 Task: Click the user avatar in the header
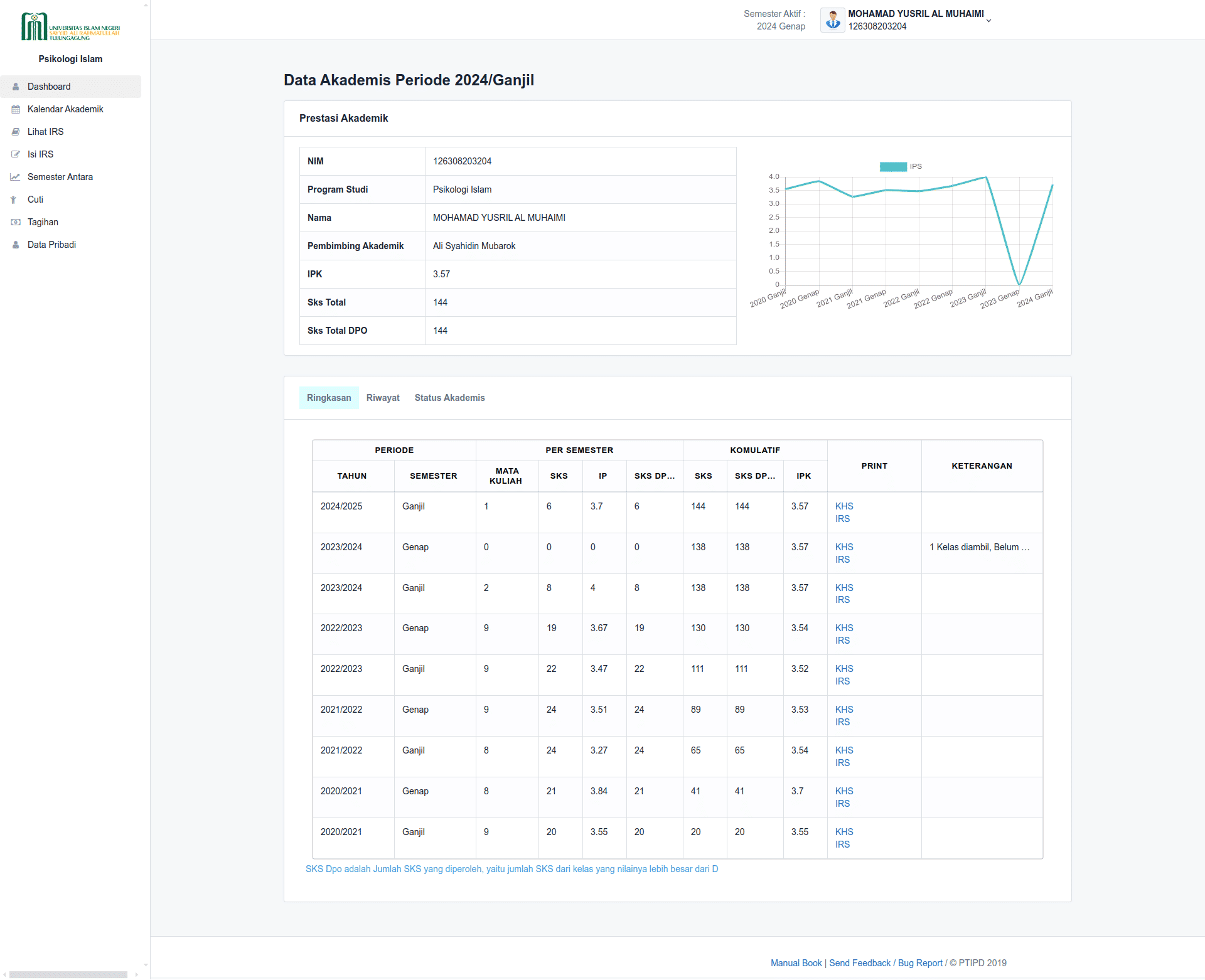(x=832, y=20)
